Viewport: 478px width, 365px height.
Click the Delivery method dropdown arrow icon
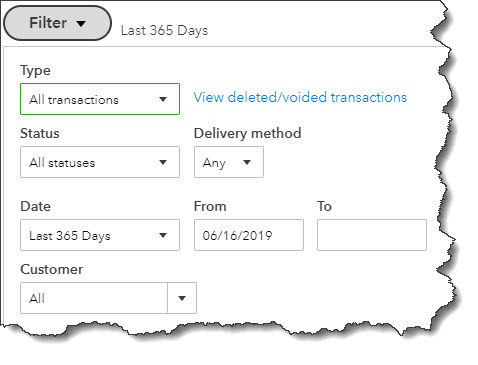(247, 162)
